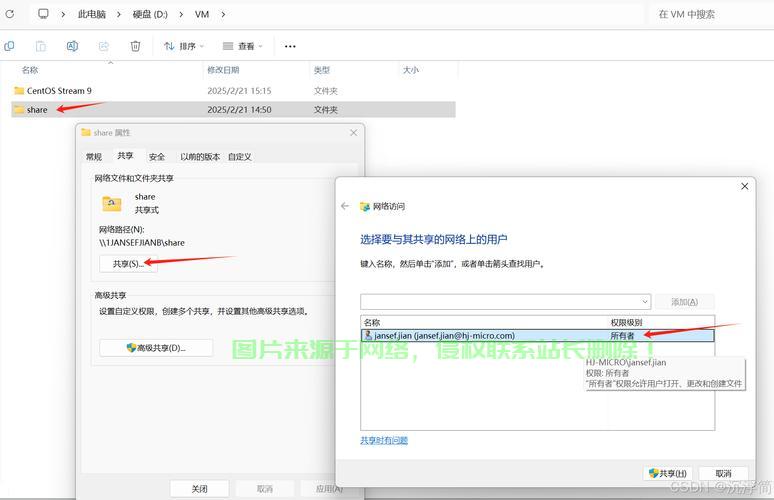The image size is (774, 500).
Task: Click the network path \\1JANSEFJIANB\share
Action: click(x=142, y=243)
